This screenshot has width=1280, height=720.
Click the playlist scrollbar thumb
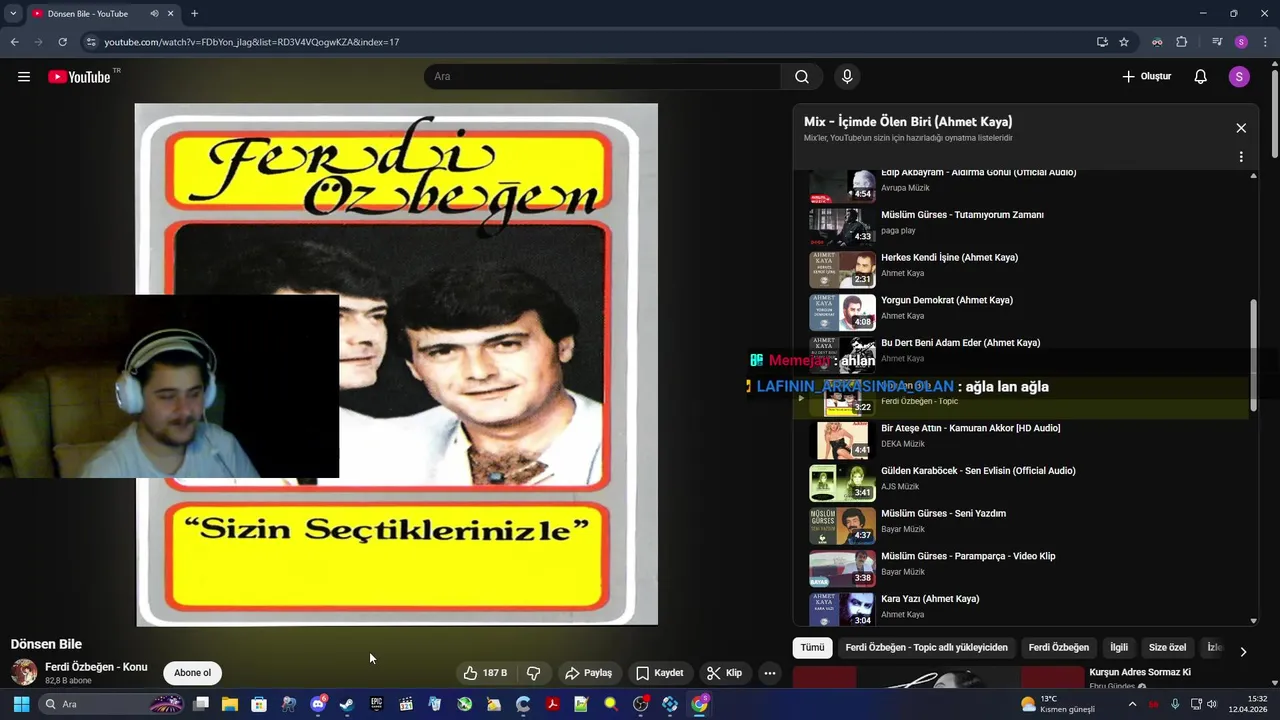point(1254,354)
